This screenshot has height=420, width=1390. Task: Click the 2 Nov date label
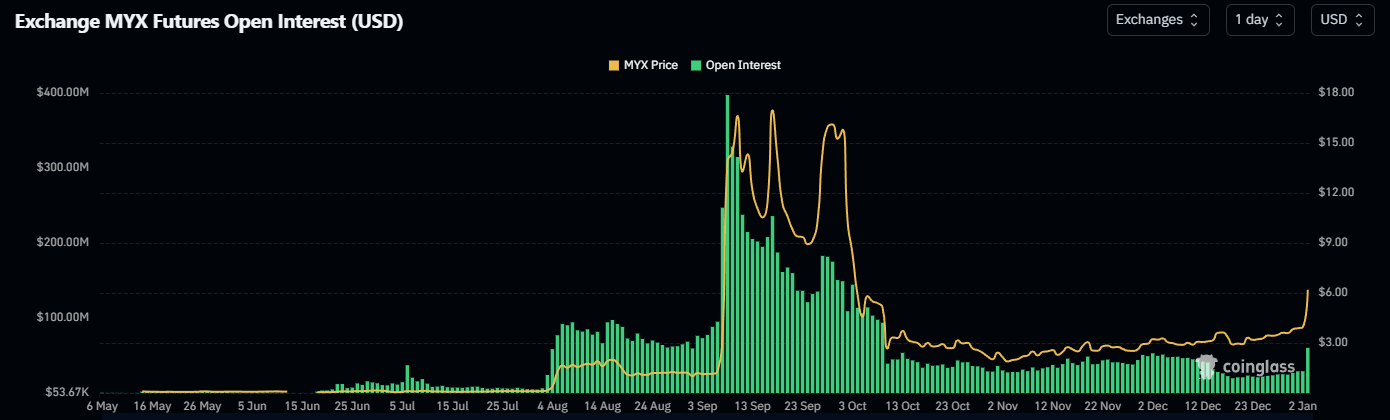(x=1001, y=408)
